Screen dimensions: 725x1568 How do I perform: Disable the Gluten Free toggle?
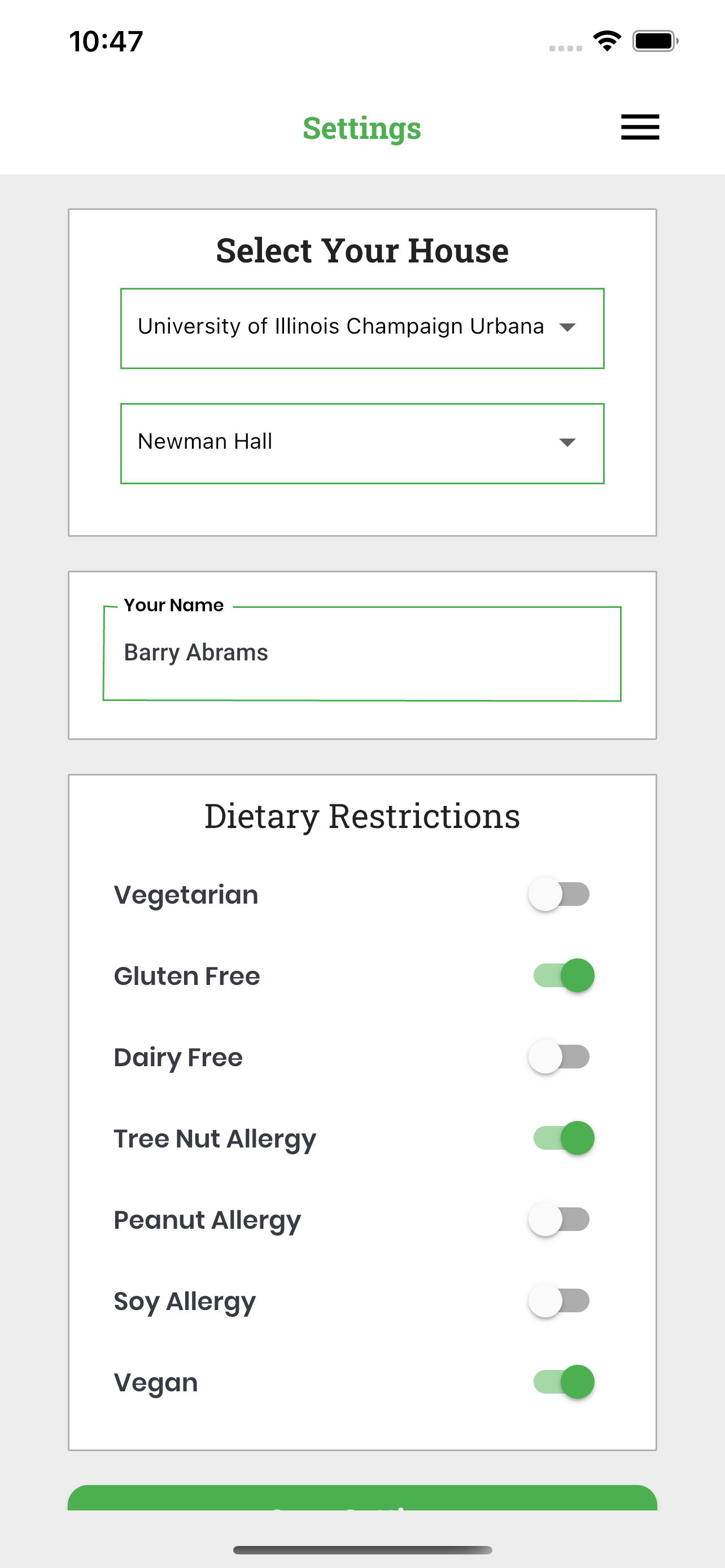coord(564,975)
